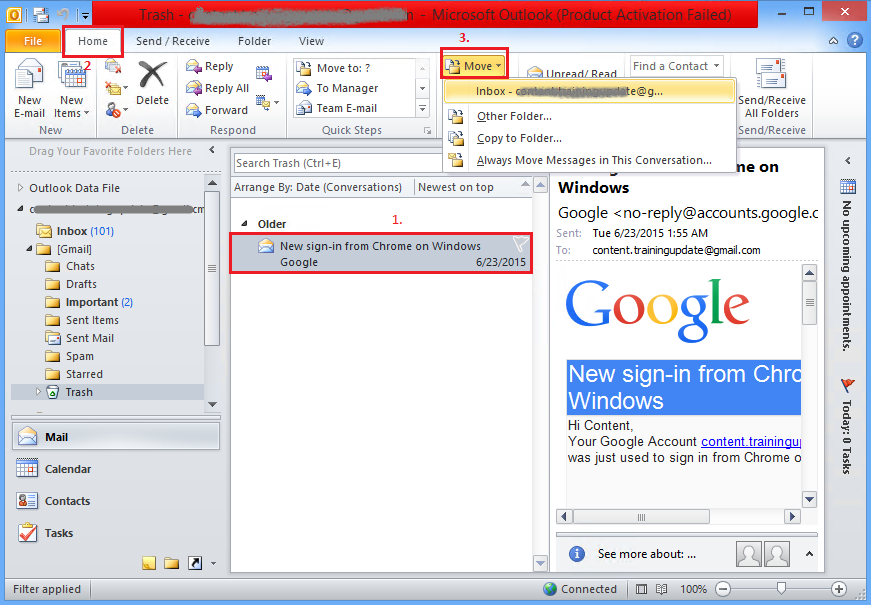
Task: Open the Sent Items folder
Action: point(92,321)
